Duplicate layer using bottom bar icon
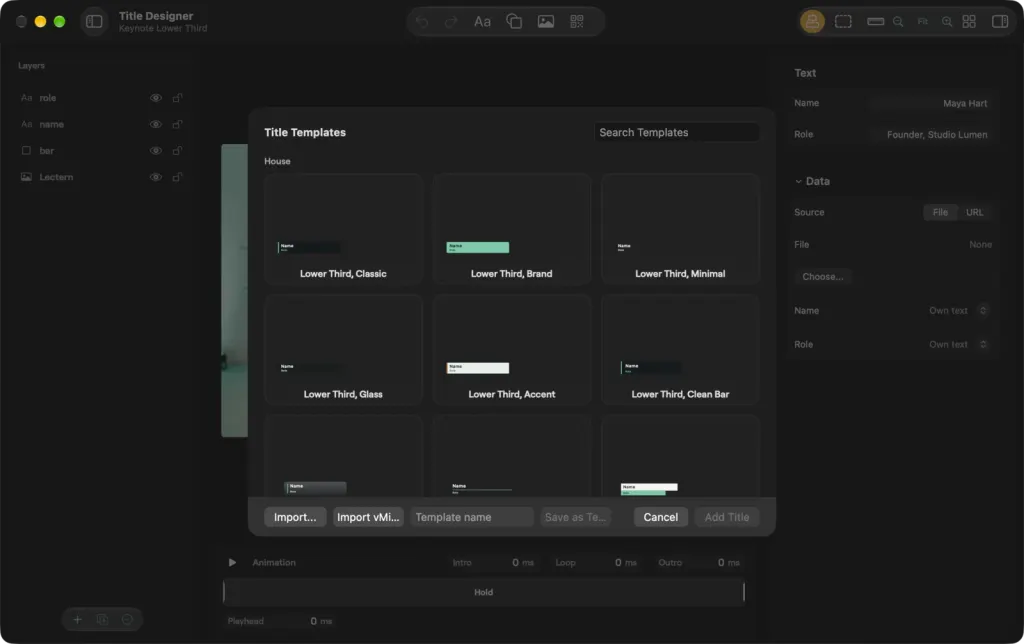The height and width of the screenshot is (644, 1024). 102,619
